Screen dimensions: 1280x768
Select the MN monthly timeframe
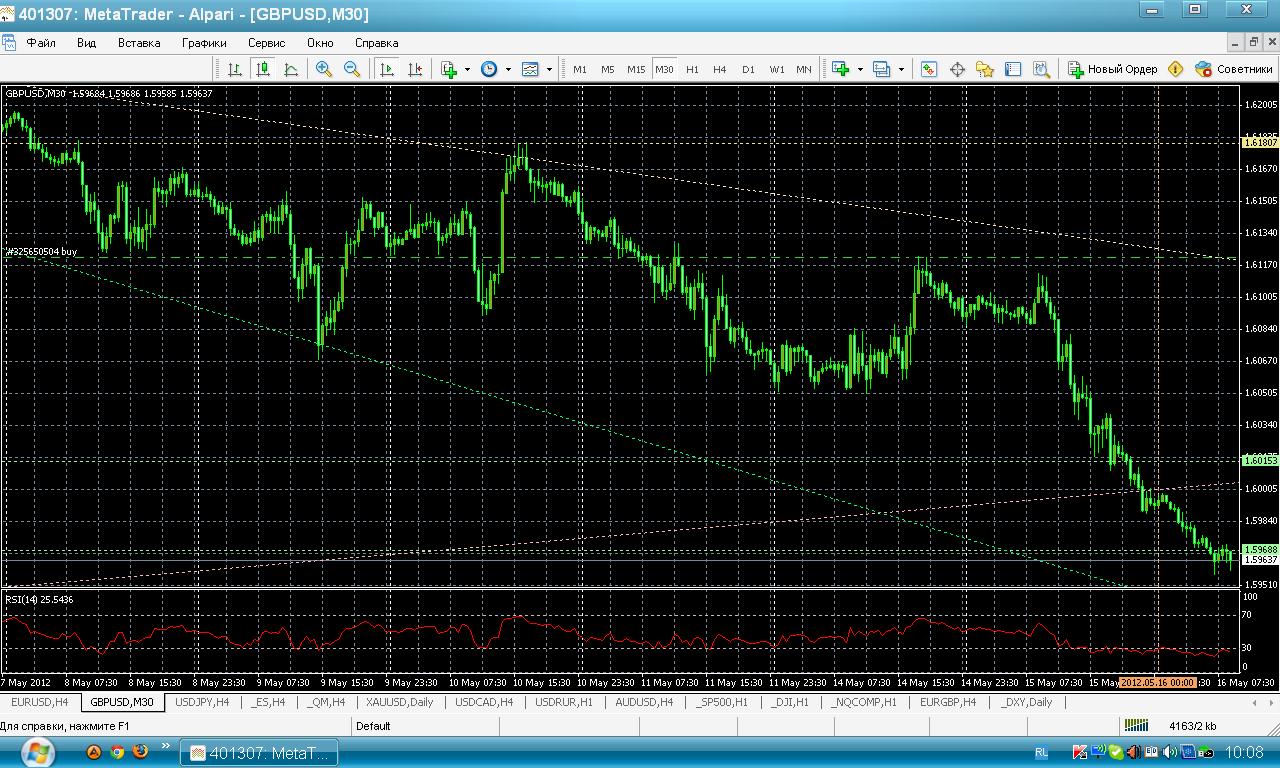[x=804, y=69]
